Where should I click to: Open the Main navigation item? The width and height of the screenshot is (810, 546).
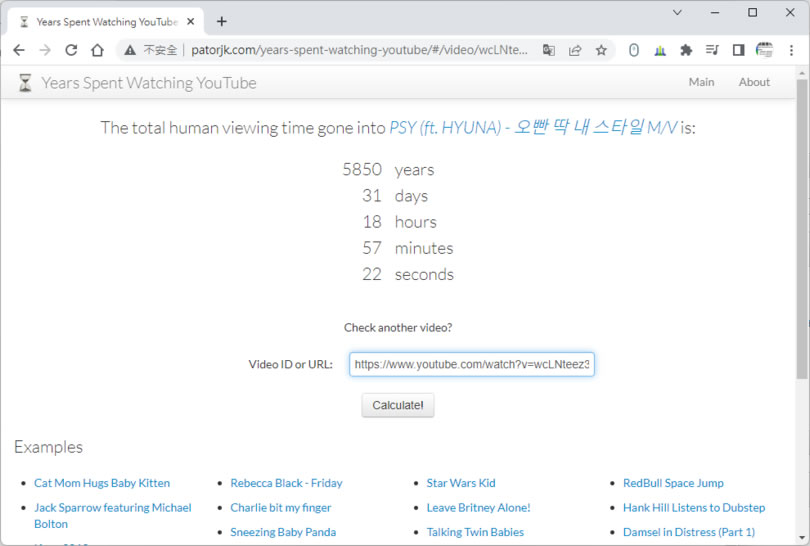(x=701, y=82)
